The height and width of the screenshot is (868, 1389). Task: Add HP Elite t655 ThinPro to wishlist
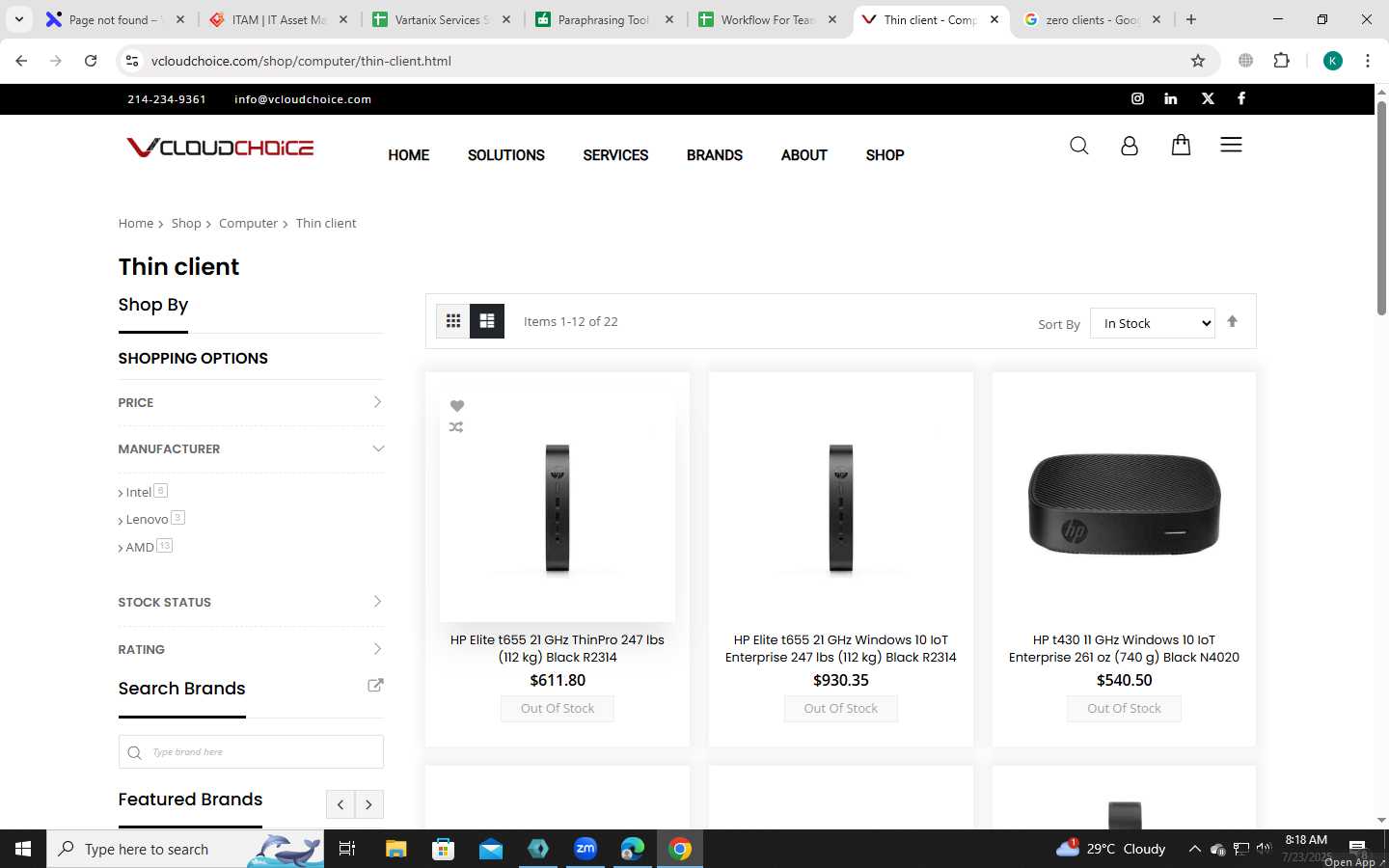[457, 406]
